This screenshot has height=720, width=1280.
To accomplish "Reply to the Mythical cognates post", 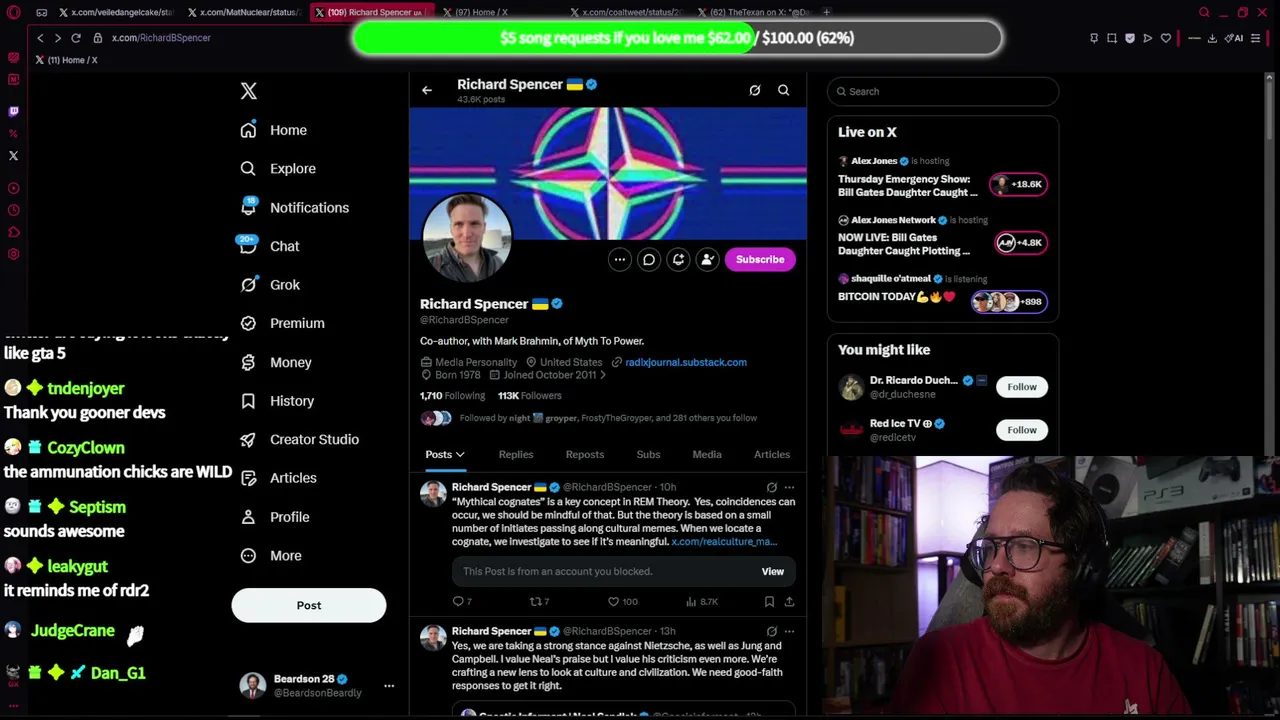I will (458, 601).
